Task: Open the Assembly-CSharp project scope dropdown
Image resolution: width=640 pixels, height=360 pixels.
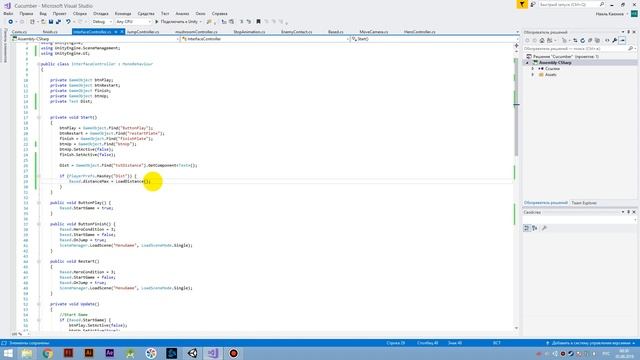Action: [96, 39]
